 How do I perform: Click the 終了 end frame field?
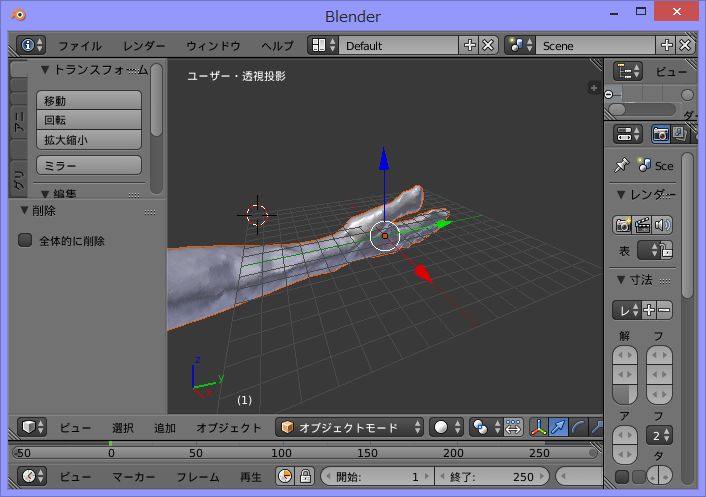[x=490, y=477]
